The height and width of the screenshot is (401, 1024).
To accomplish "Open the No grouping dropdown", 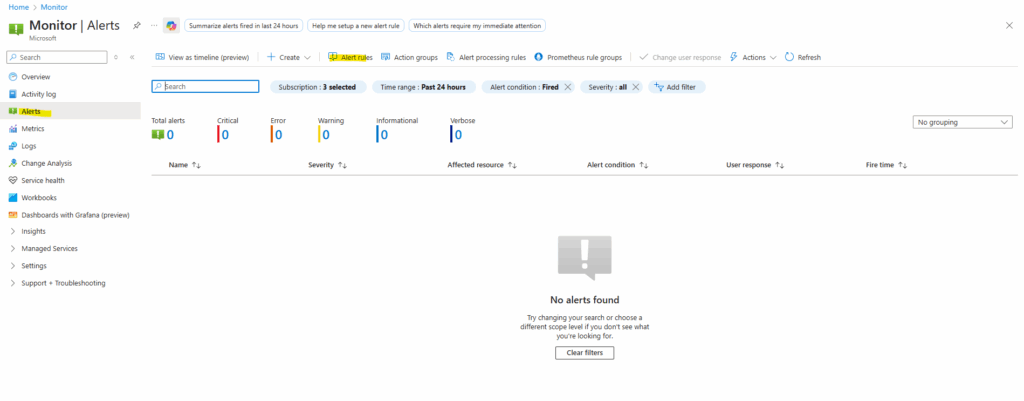I will tap(962, 122).
